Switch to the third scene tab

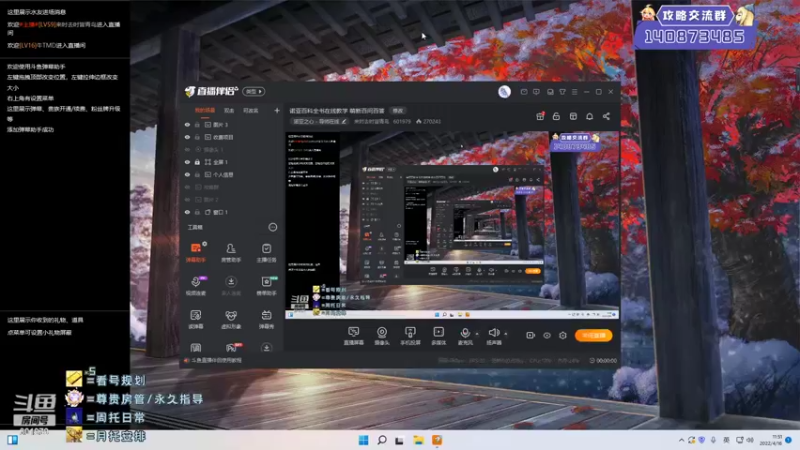(251, 110)
